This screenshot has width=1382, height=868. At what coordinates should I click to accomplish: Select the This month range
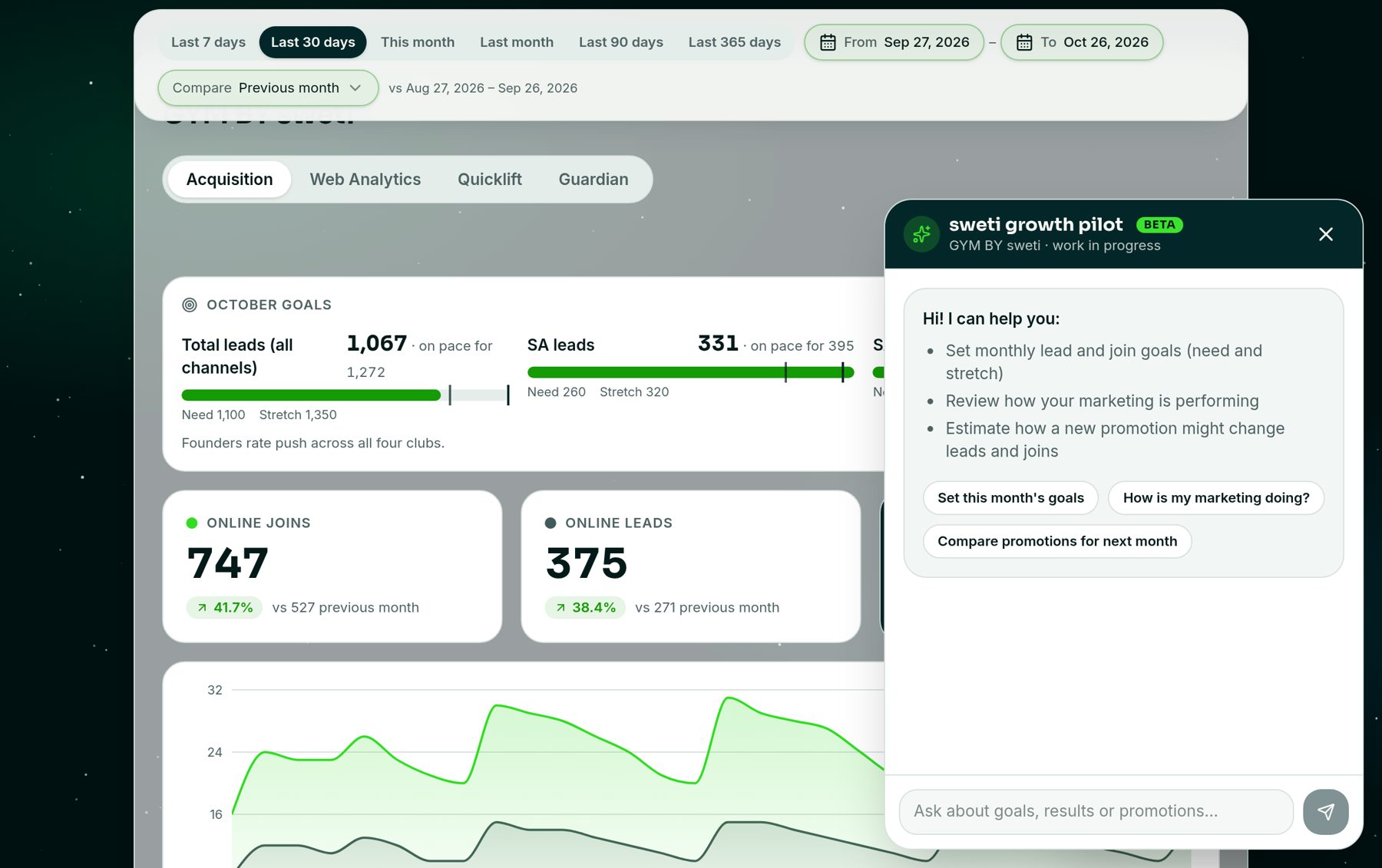coord(418,42)
